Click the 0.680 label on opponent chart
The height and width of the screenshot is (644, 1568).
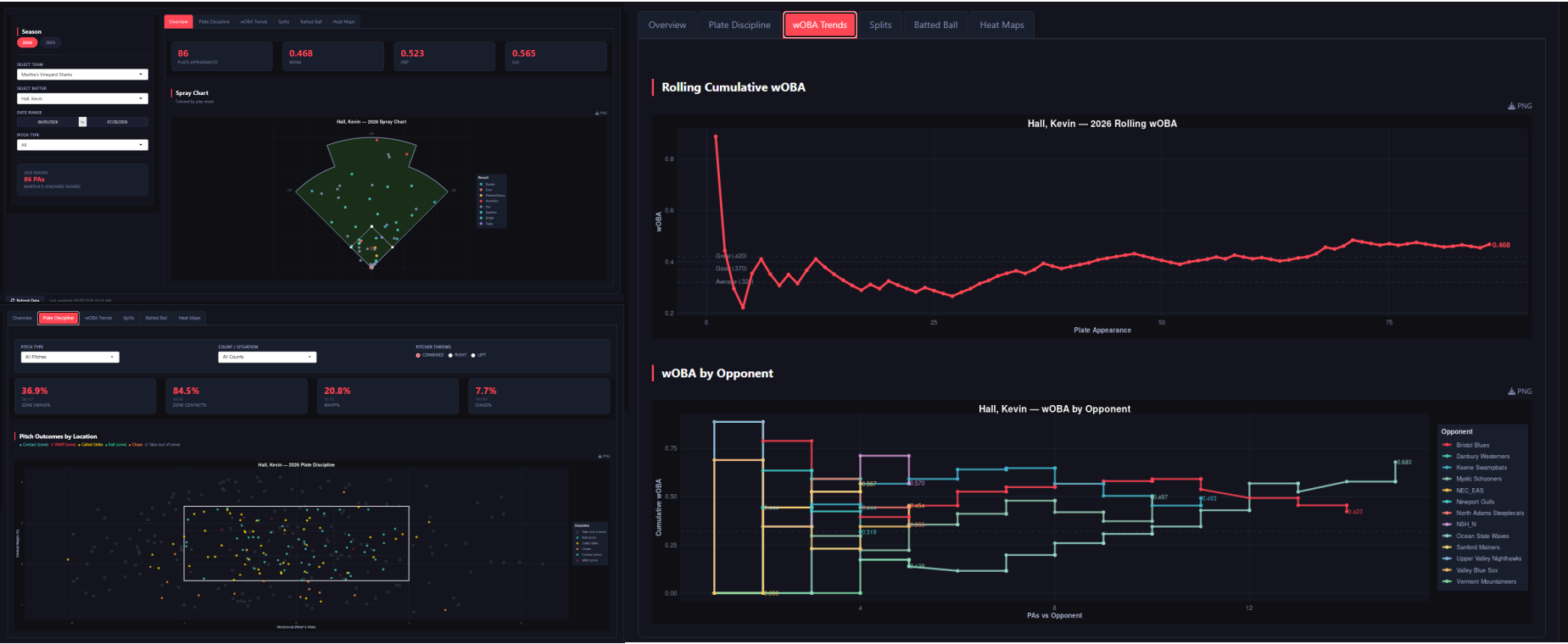click(x=1404, y=463)
